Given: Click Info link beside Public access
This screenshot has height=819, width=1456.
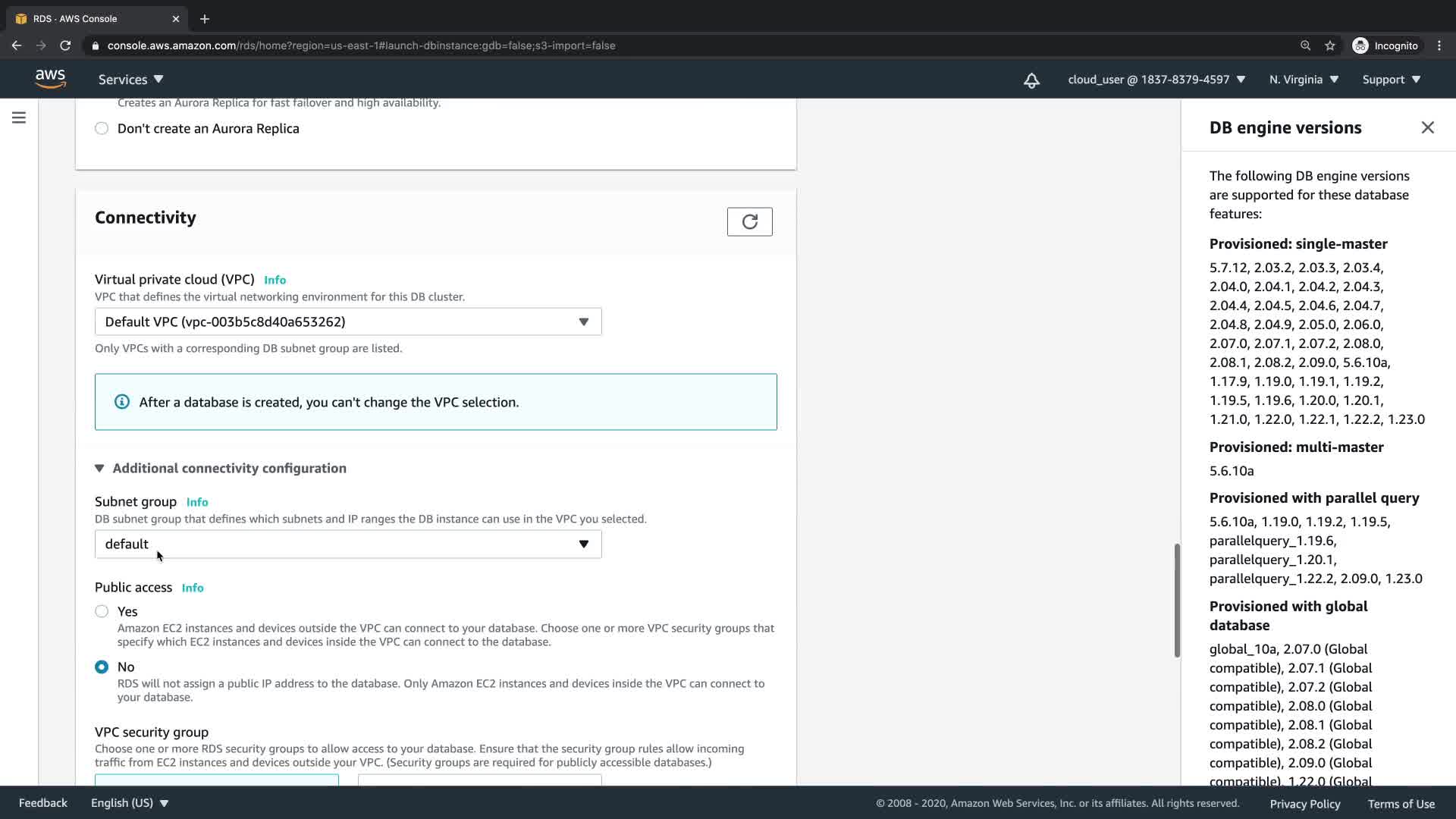Looking at the screenshot, I should [193, 588].
